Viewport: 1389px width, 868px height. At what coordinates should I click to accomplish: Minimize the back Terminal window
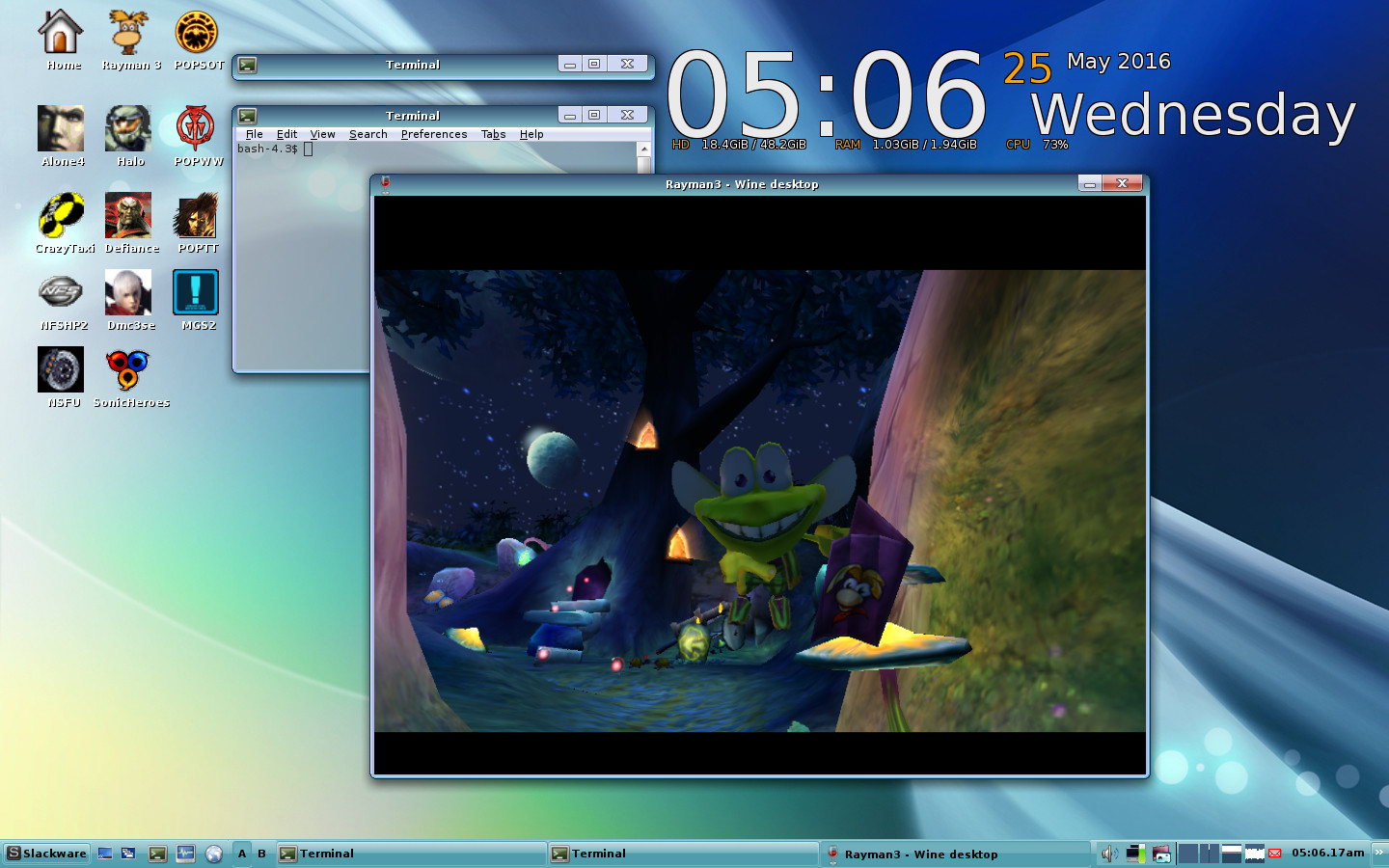pyautogui.click(x=570, y=65)
